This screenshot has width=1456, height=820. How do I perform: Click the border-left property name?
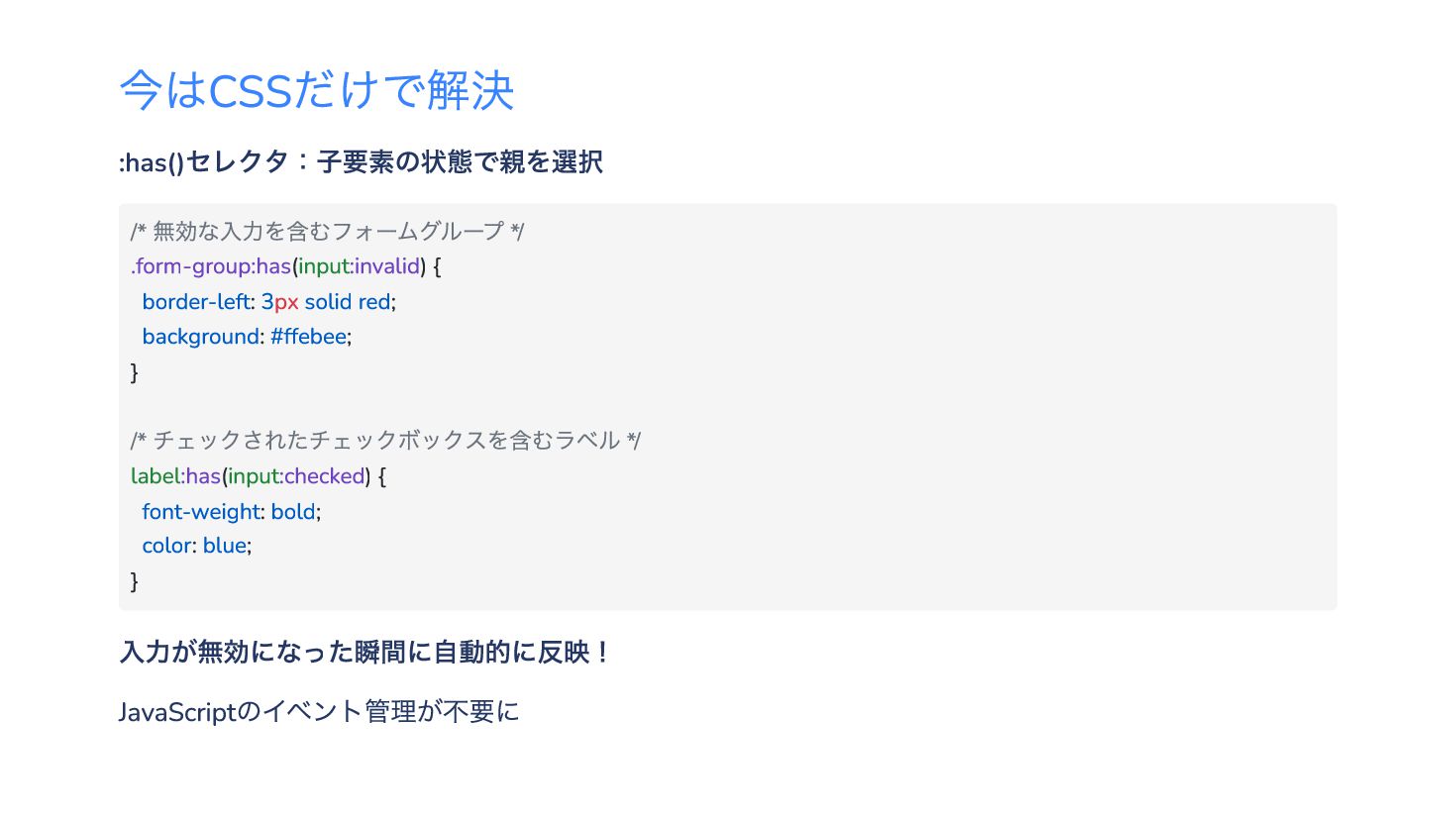click(196, 302)
